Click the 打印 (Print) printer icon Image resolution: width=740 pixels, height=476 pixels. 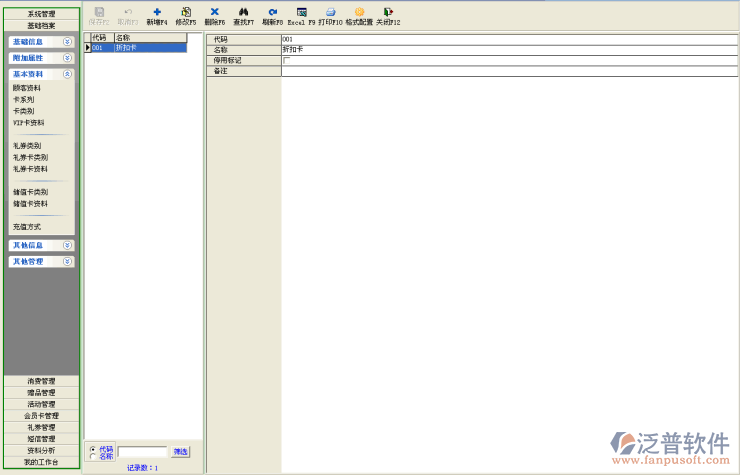330,12
